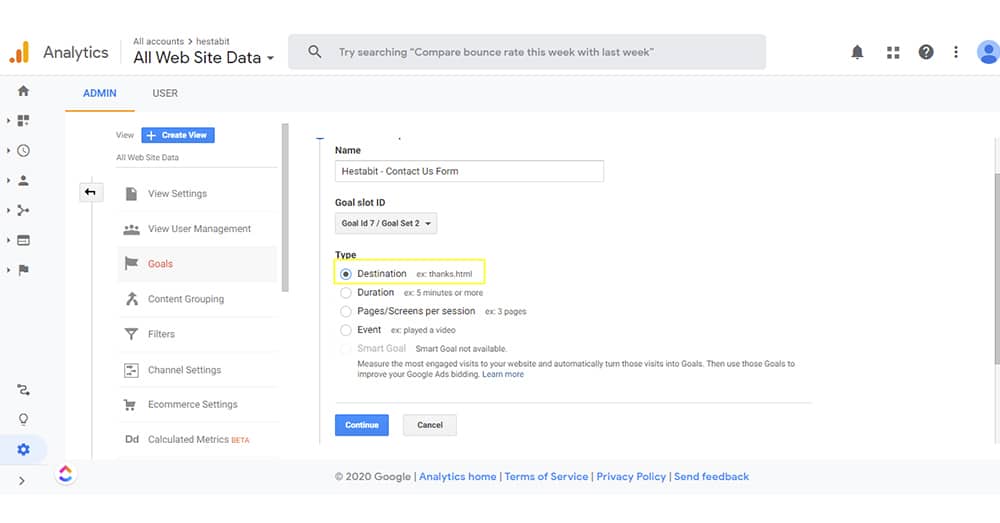Image resolution: width=1000 pixels, height=523 pixels.
Task: Click the goal Name input field
Action: click(x=469, y=171)
